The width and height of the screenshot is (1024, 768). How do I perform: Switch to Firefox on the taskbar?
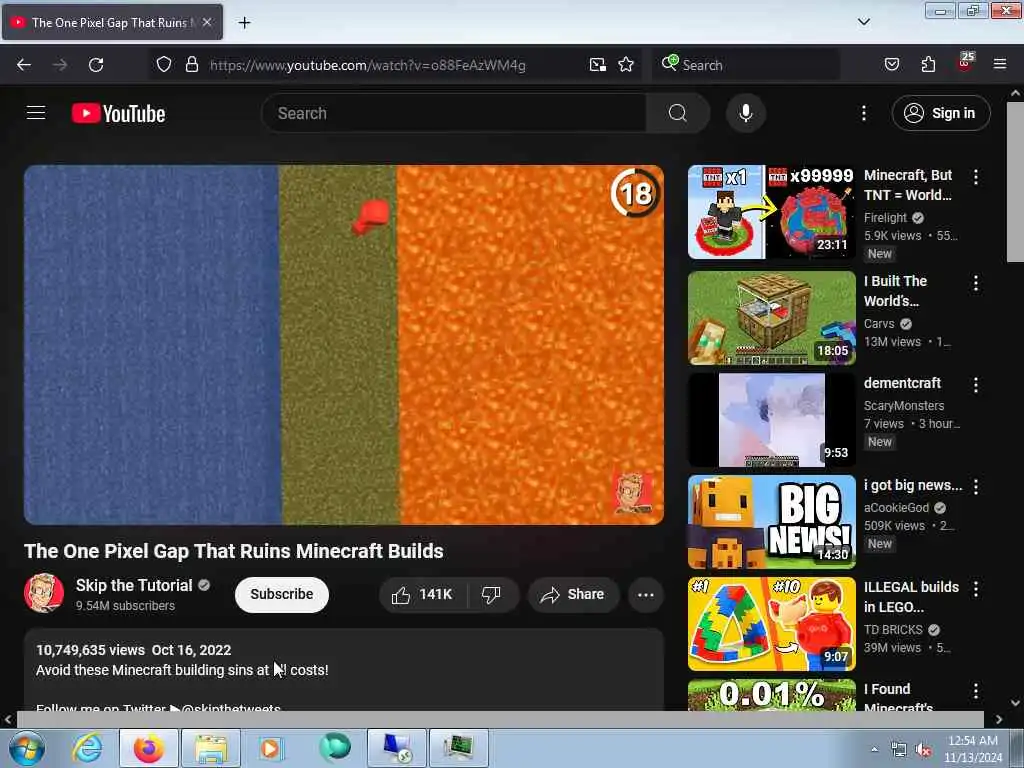tap(149, 748)
